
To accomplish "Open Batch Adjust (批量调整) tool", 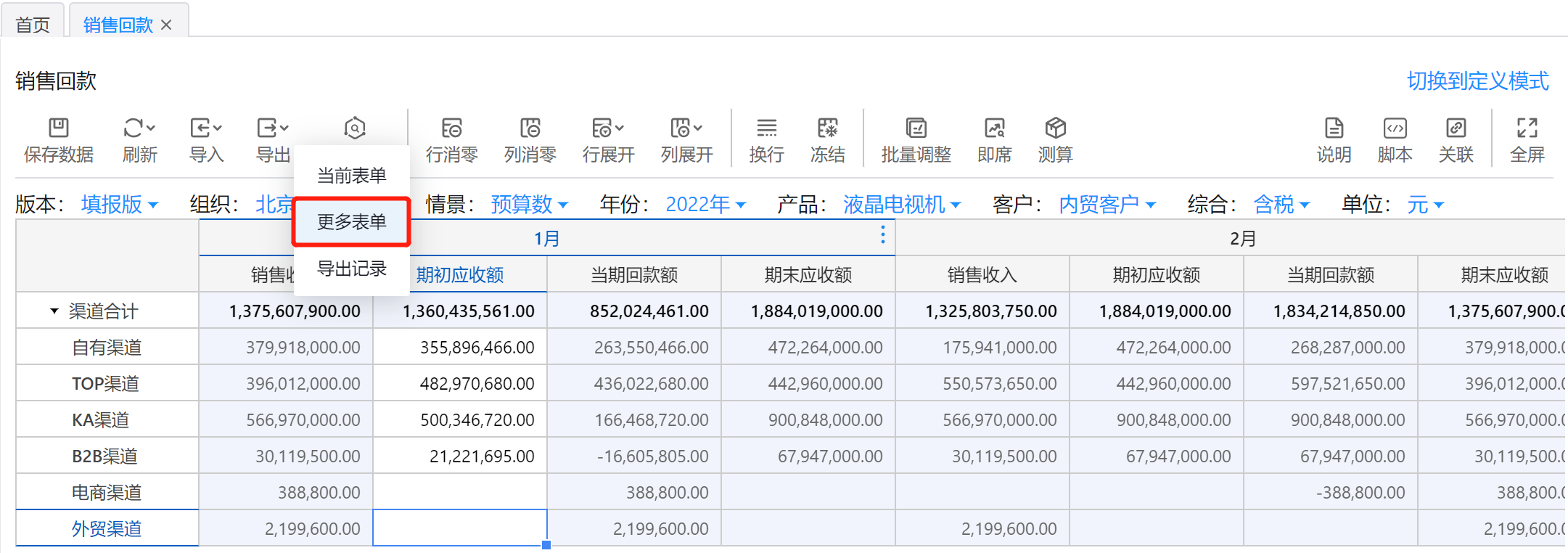I will tap(916, 129).
